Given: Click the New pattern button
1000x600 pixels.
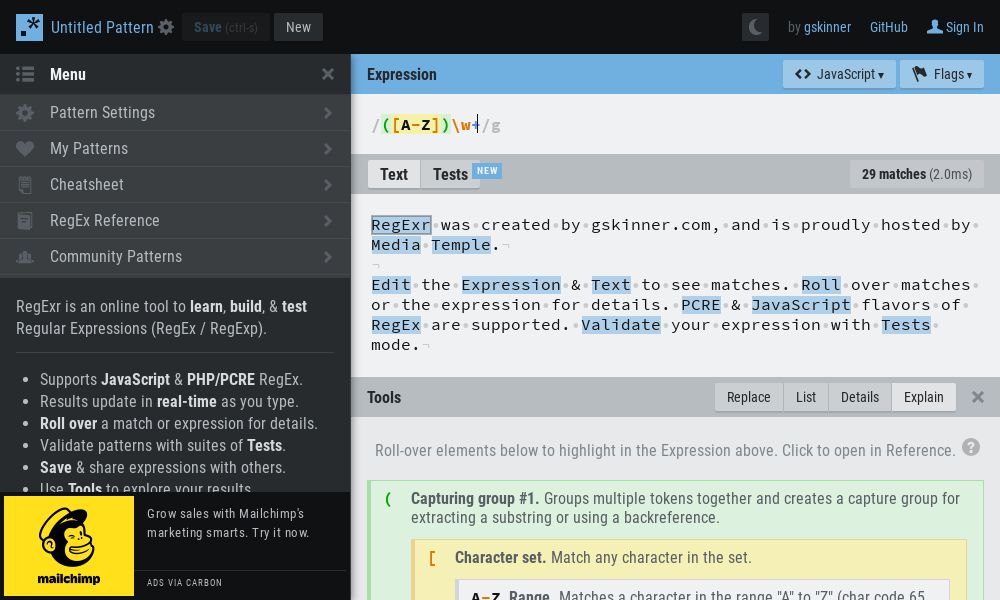Looking at the screenshot, I should click(298, 27).
